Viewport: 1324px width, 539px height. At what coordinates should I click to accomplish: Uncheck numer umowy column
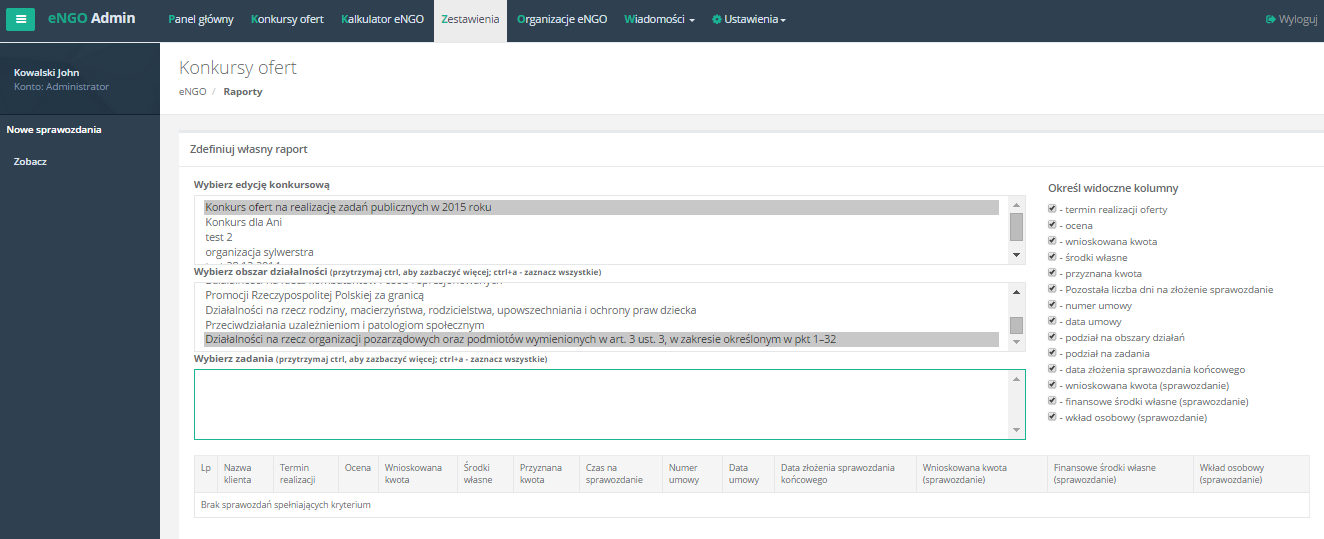(x=1052, y=305)
